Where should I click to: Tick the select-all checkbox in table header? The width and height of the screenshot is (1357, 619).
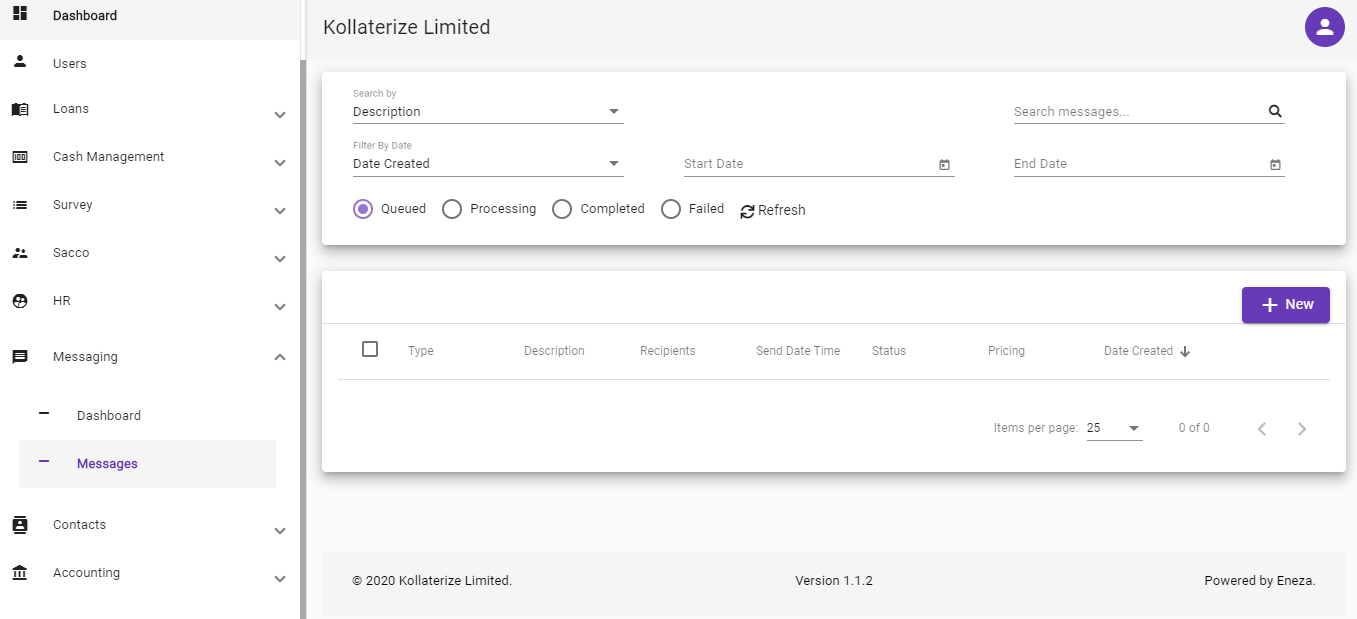[370, 349]
